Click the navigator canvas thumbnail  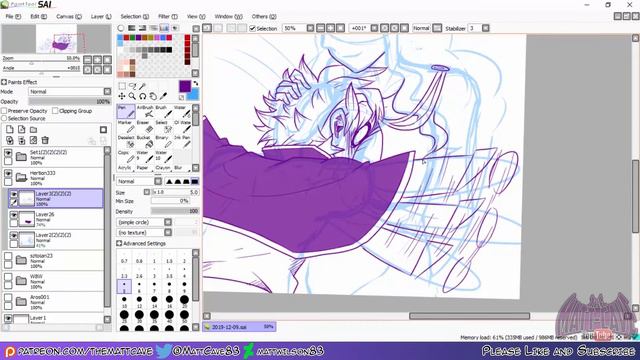click(x=56, y=39)
